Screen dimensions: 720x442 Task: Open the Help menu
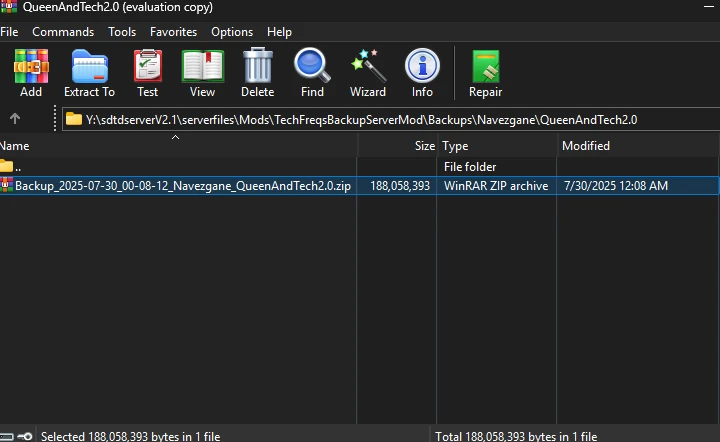pos(279,32)
